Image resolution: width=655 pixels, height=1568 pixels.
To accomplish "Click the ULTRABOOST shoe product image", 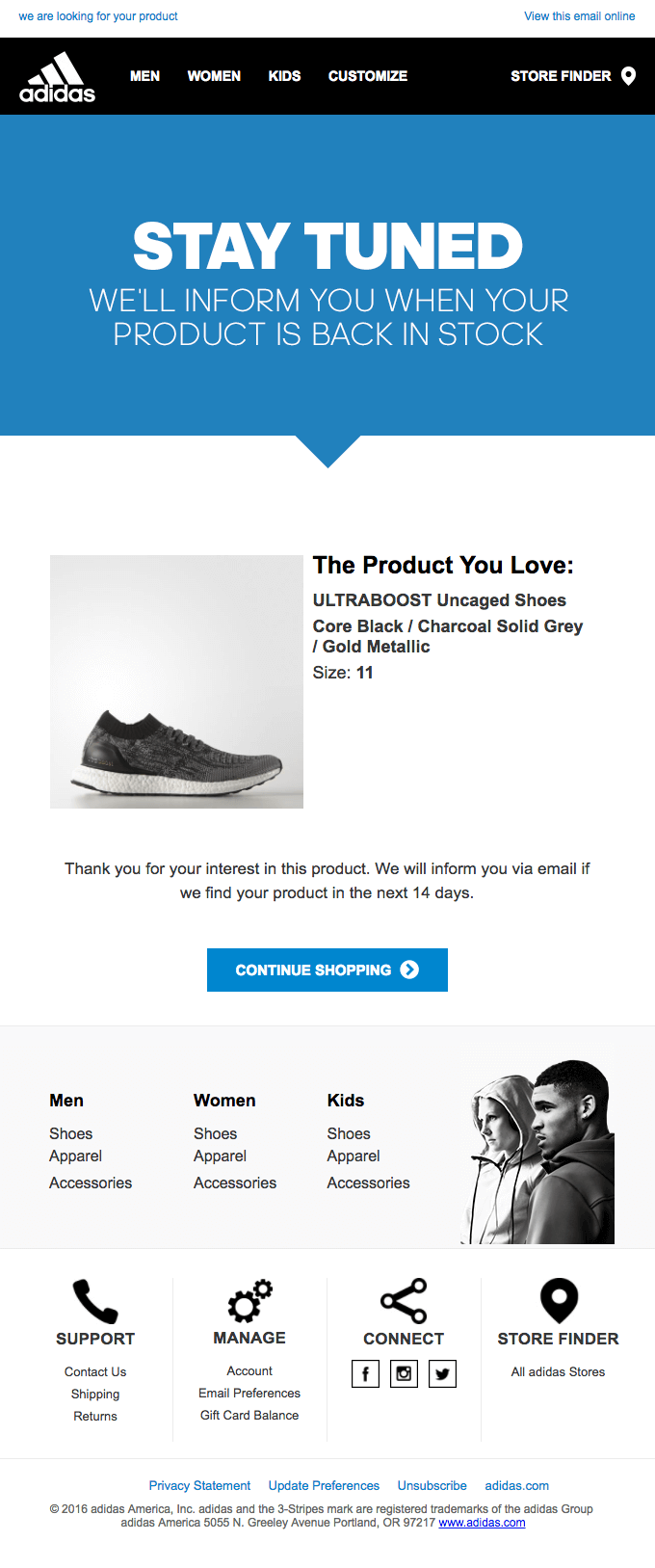I will 176,681.
